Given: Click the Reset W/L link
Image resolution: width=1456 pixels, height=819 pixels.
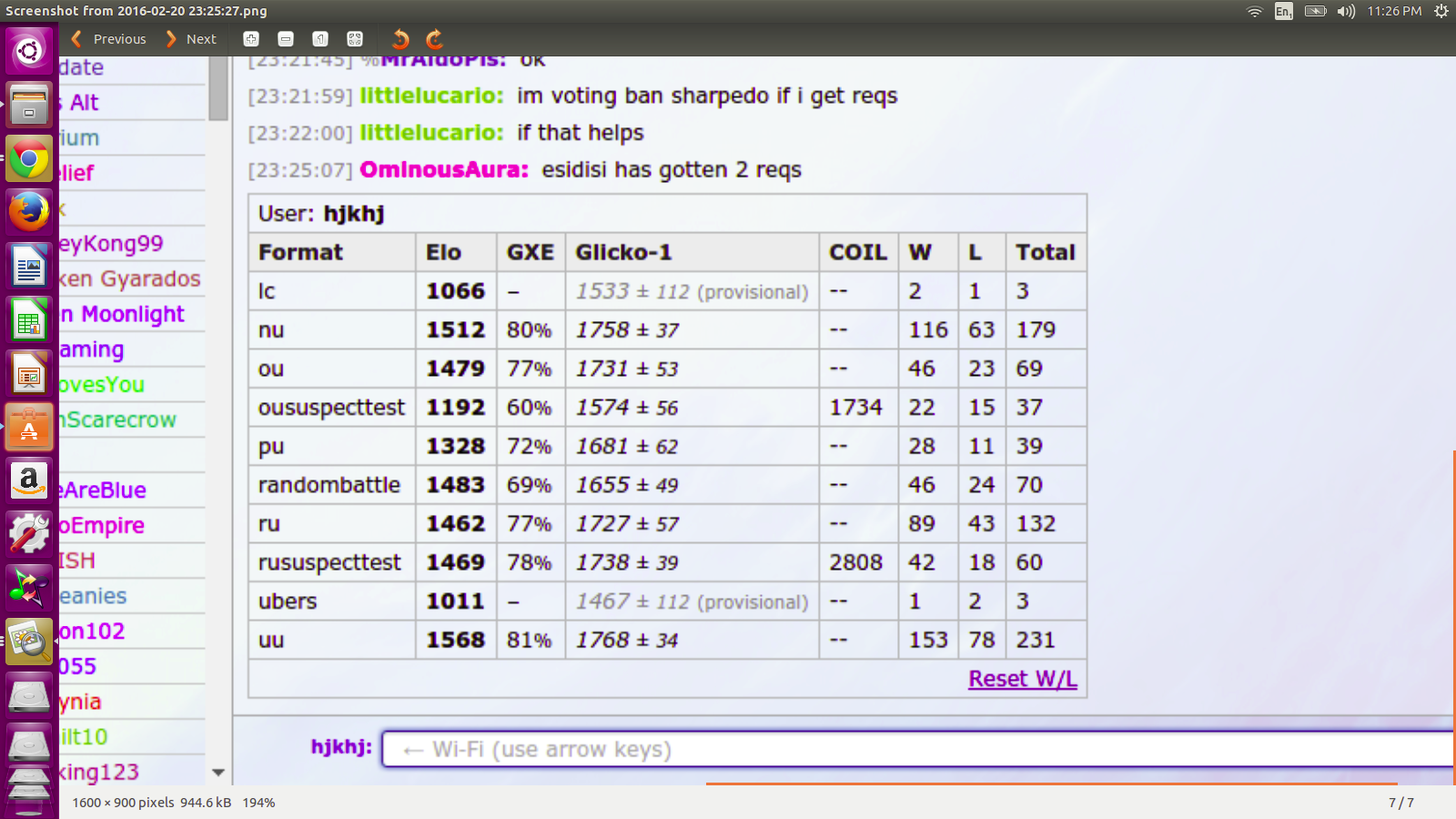Looking at the screenshot, I should tap(1023, 679).
